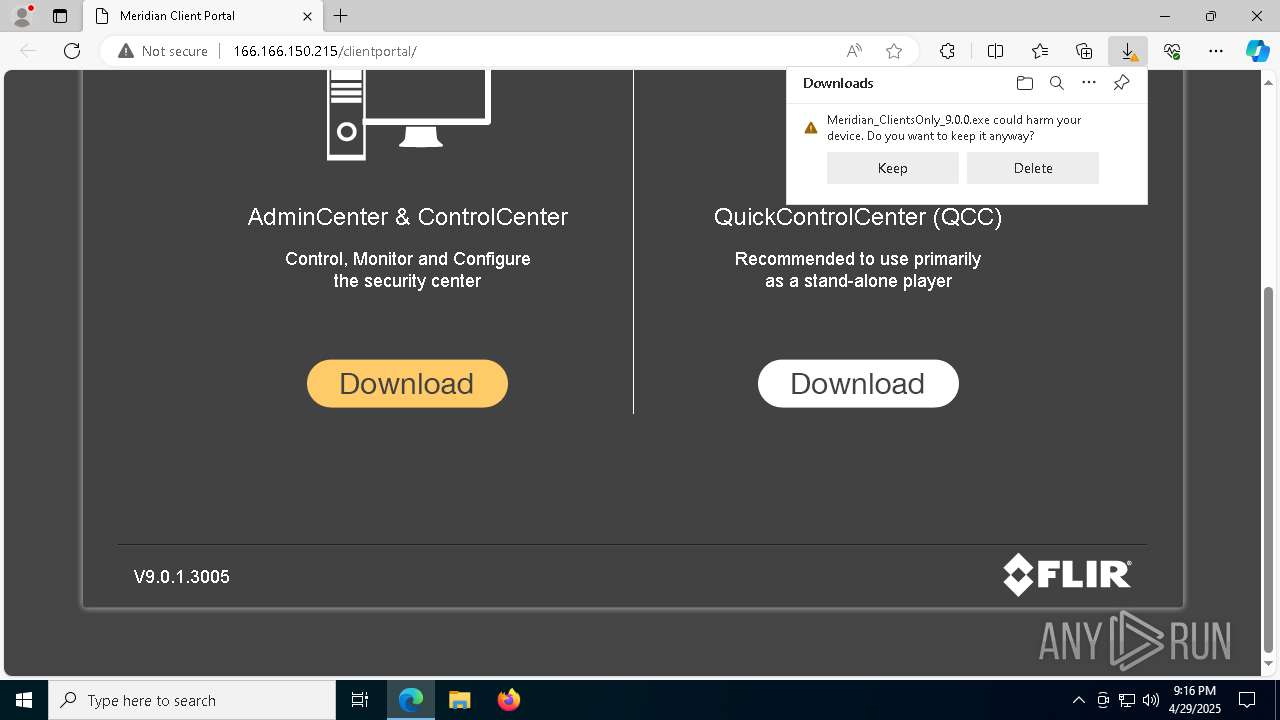
Task: Open File Explorer from taskbar
Action: click(459, 700)
